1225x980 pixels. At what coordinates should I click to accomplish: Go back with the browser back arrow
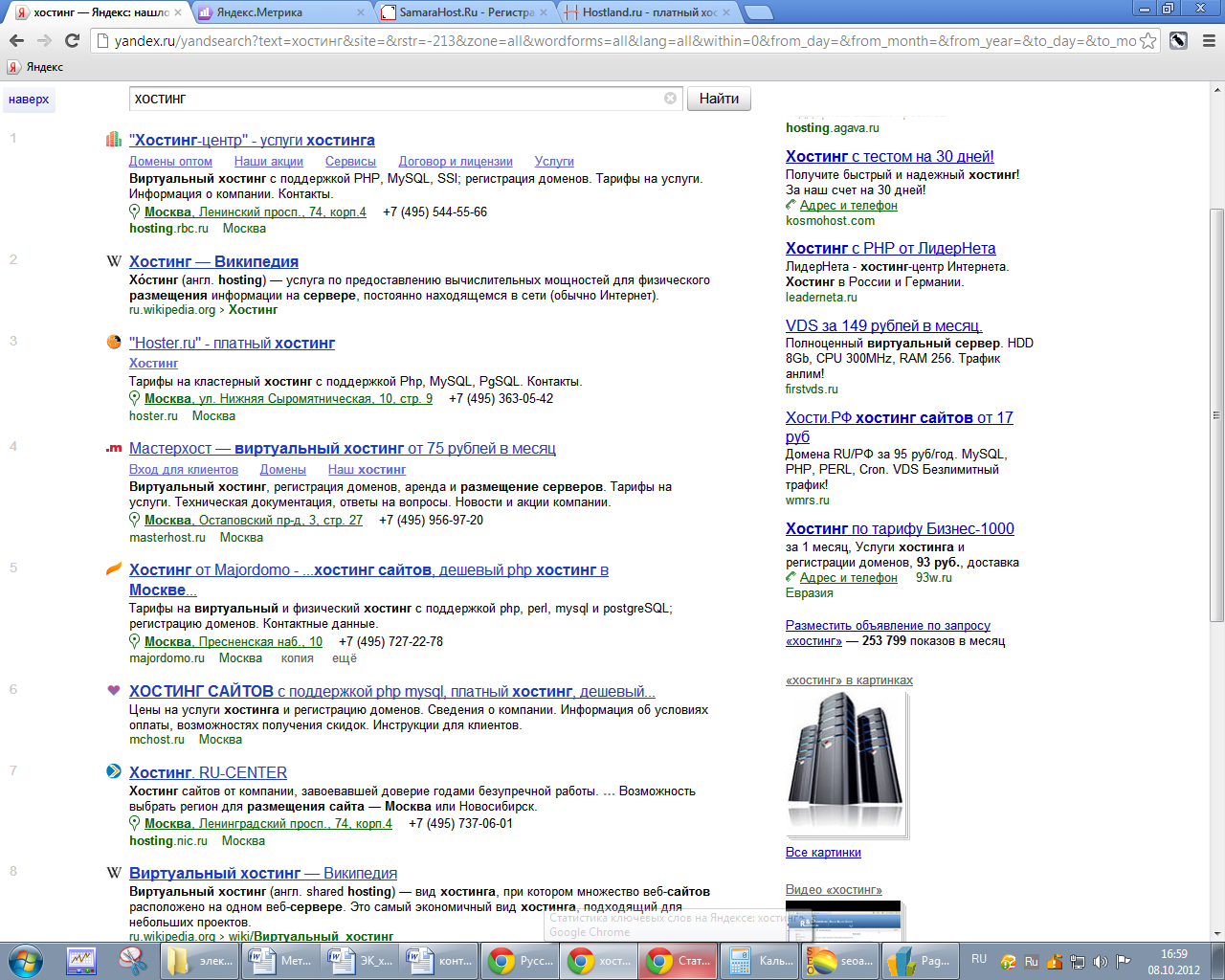16,40
